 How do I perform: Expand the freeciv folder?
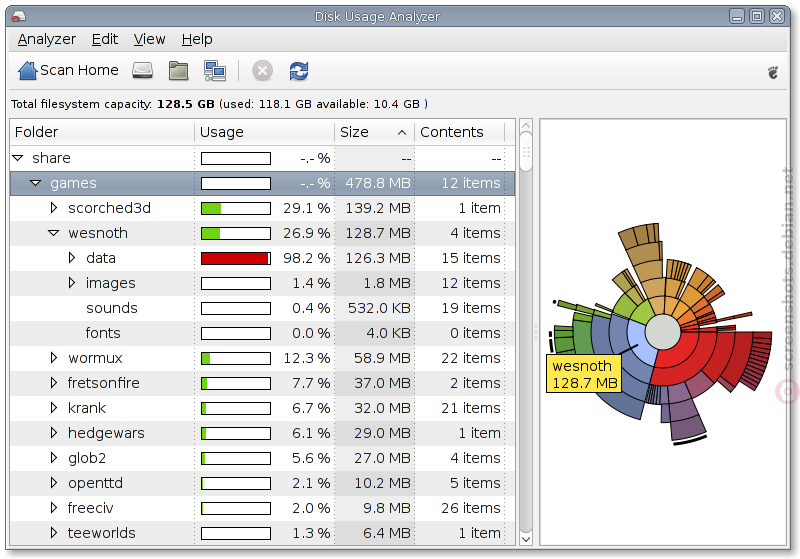point(54,508)
